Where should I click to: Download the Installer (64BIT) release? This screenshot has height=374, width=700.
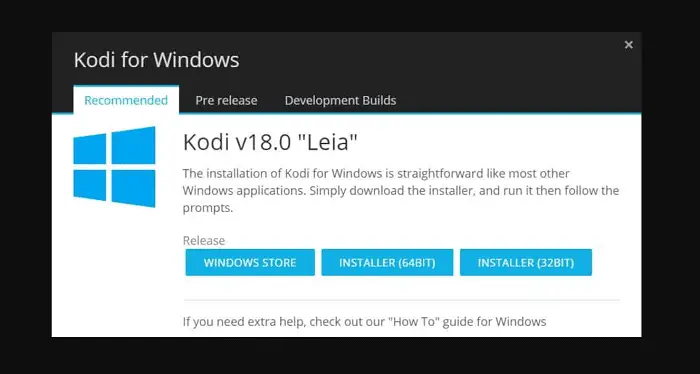click(x=387, y=262)
